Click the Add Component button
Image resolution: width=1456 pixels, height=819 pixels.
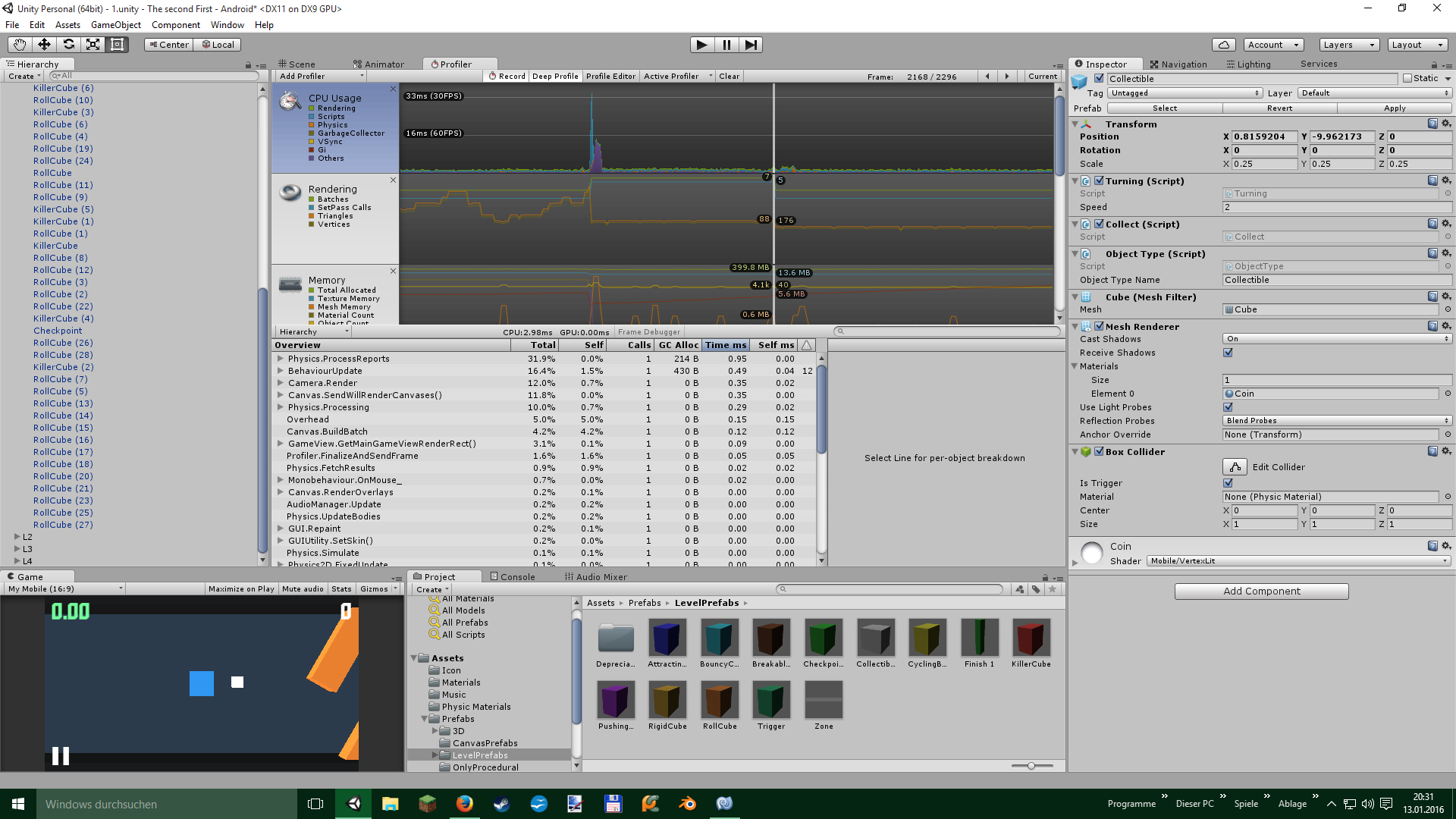coord(1261,591)
